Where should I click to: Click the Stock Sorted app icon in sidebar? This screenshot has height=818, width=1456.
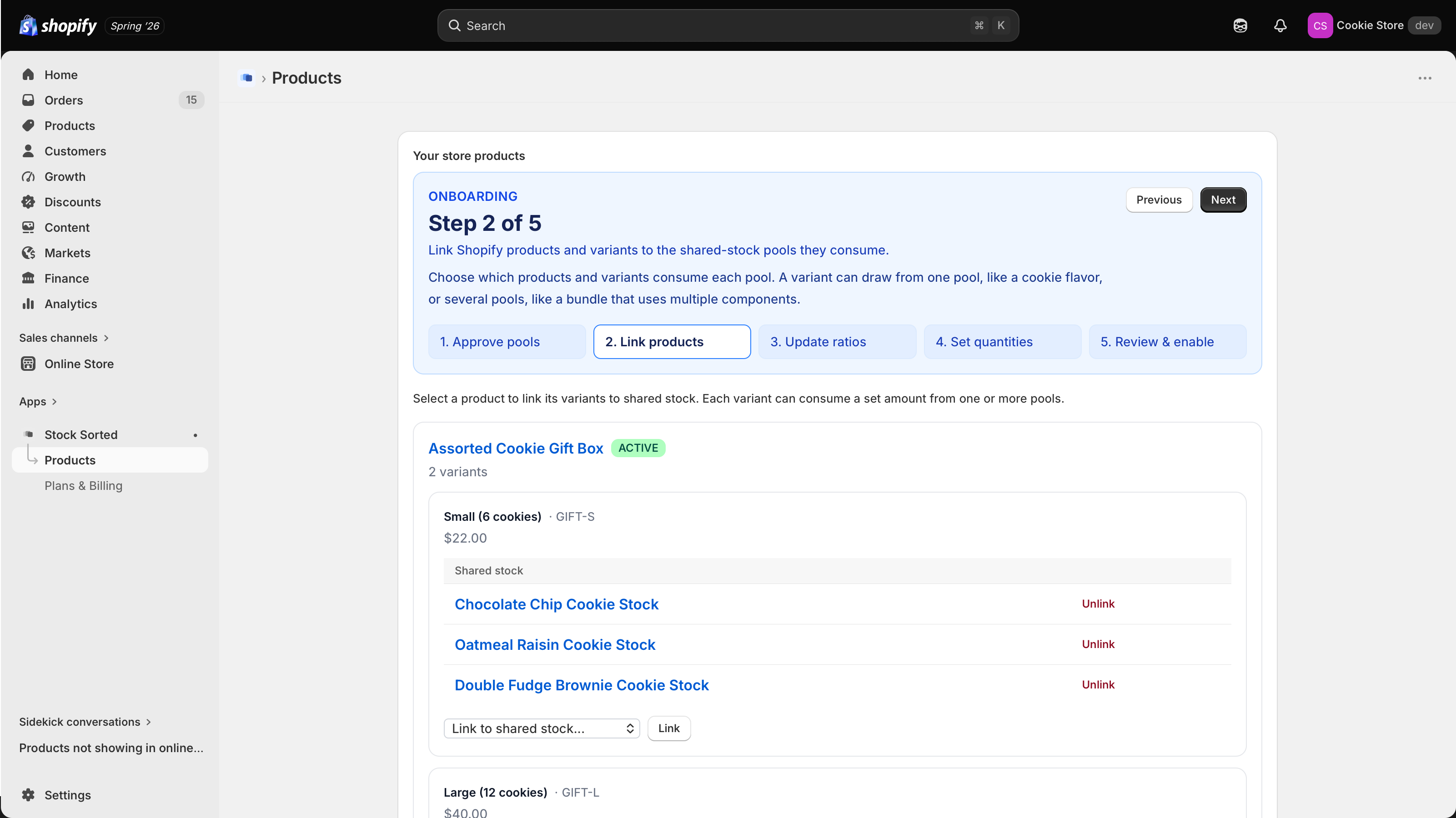(28, 434)
